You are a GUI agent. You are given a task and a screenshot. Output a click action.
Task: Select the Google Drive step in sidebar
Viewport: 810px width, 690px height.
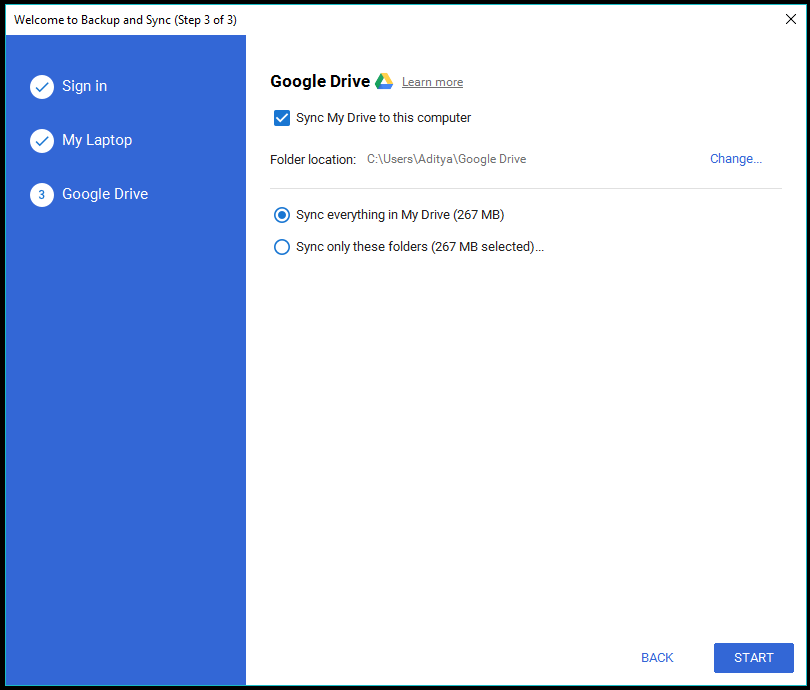[105, 194]
